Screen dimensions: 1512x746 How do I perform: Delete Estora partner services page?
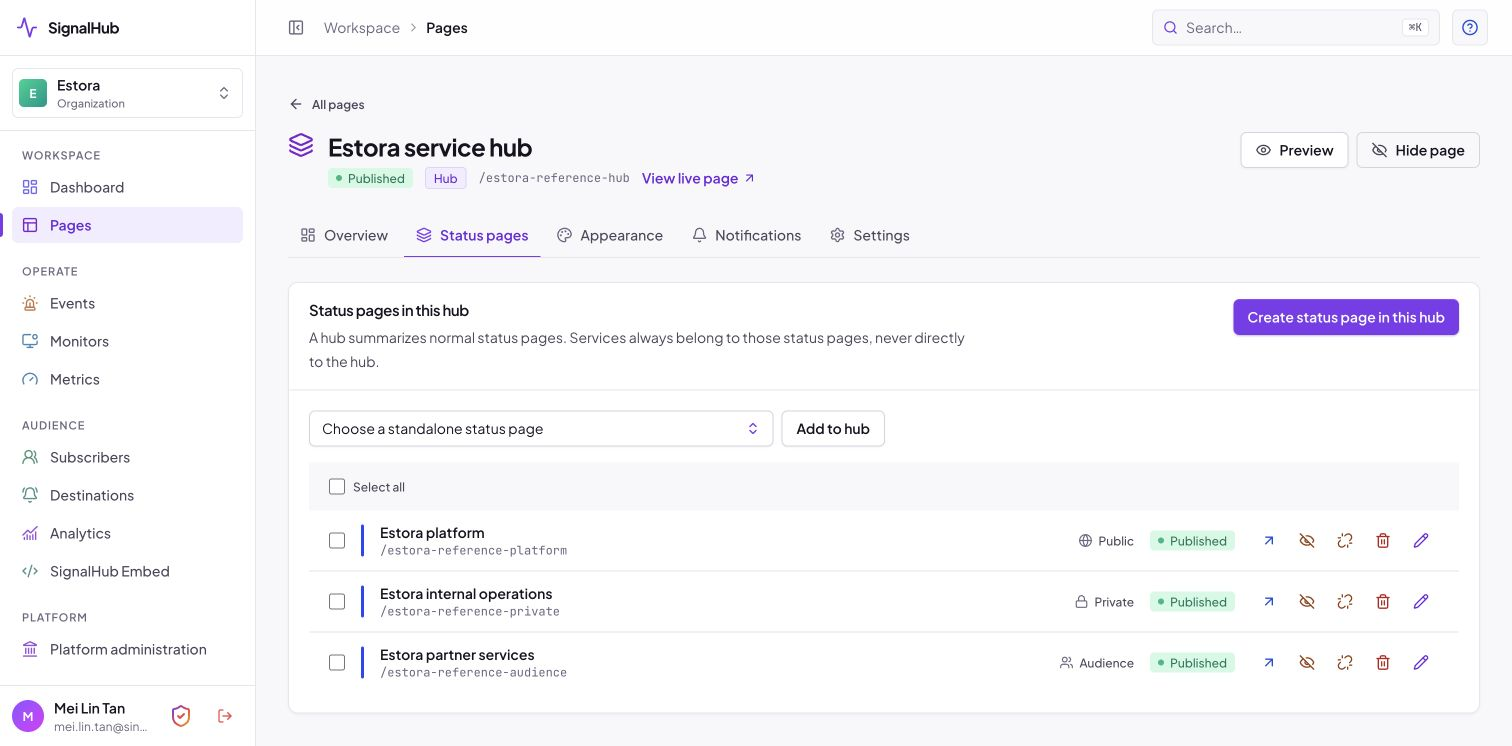point(1383,663)
